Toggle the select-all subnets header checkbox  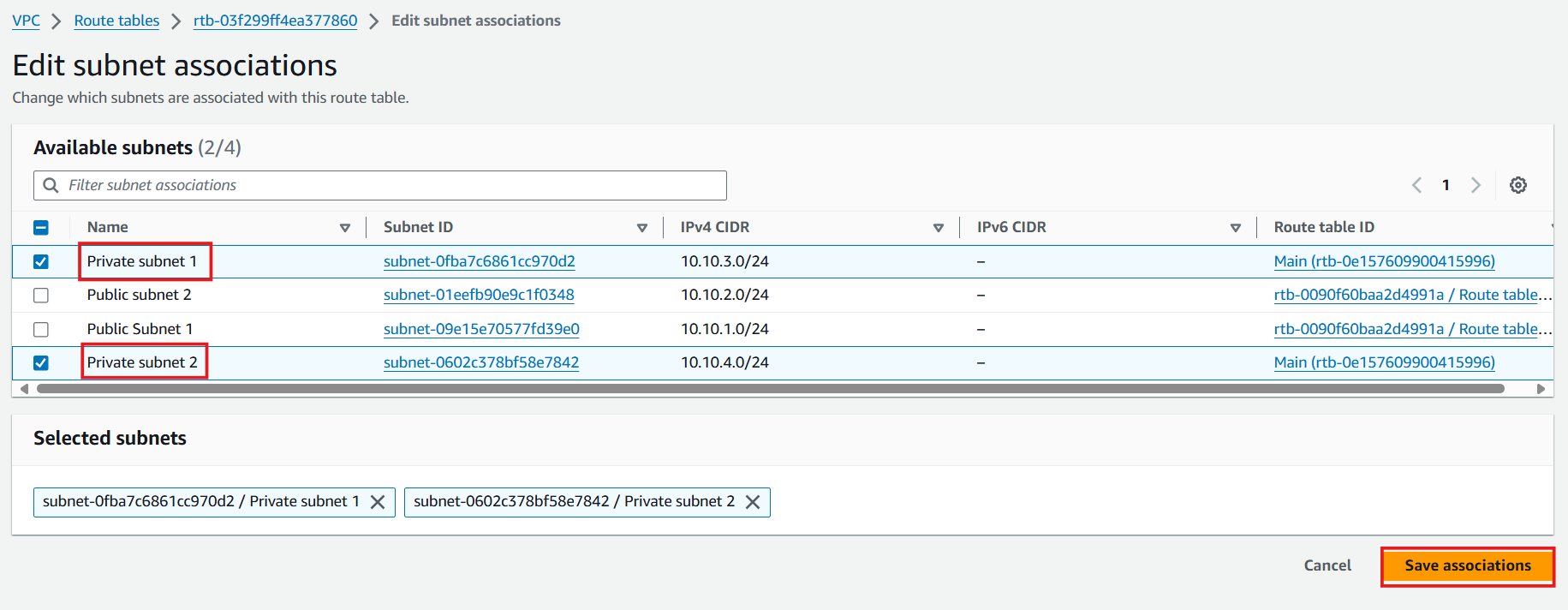(41, 227)
